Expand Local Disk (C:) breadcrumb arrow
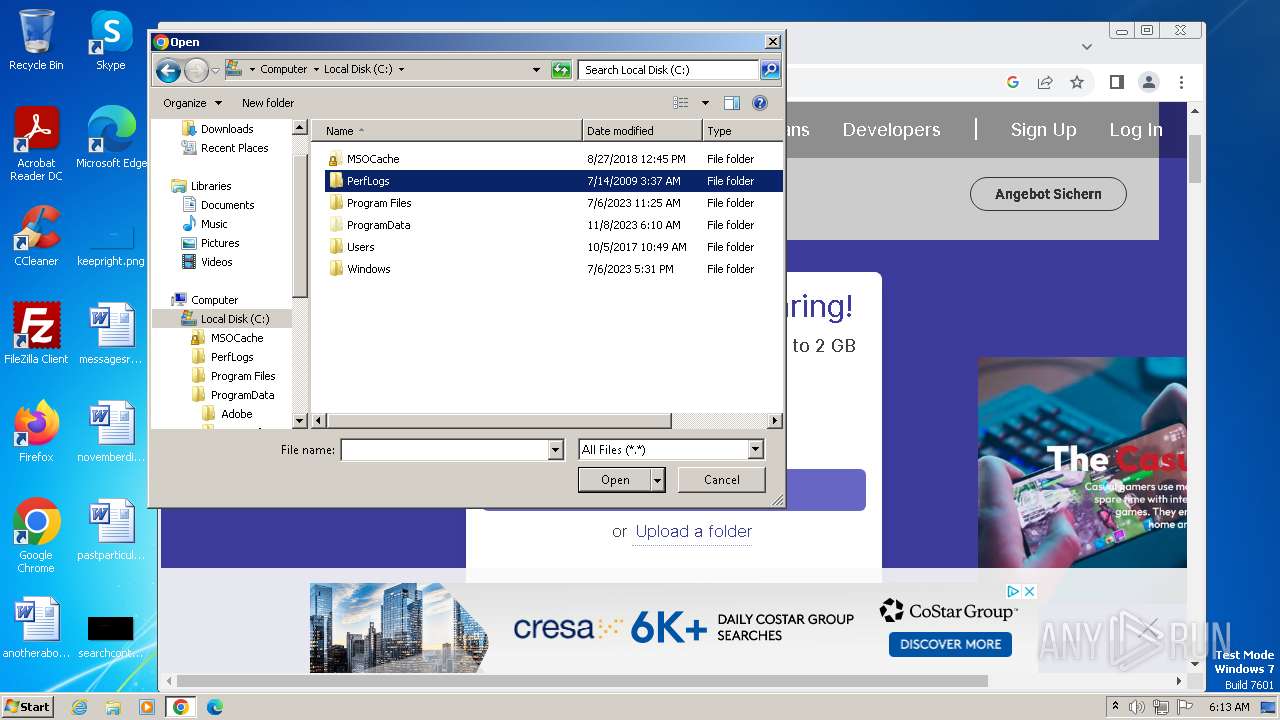 pos(402,70)
